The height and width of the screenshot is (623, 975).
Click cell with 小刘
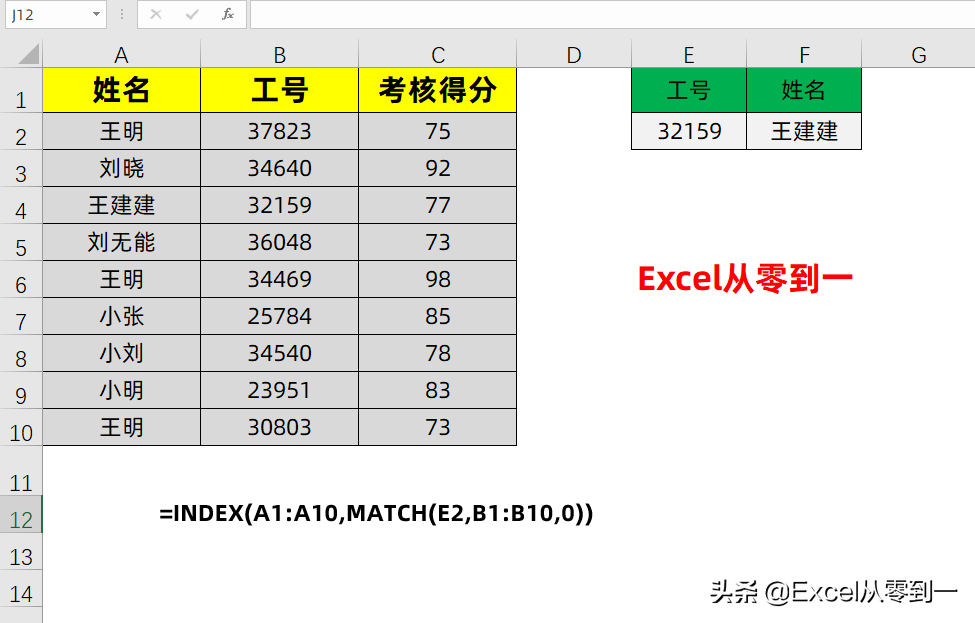click(121, 353)
